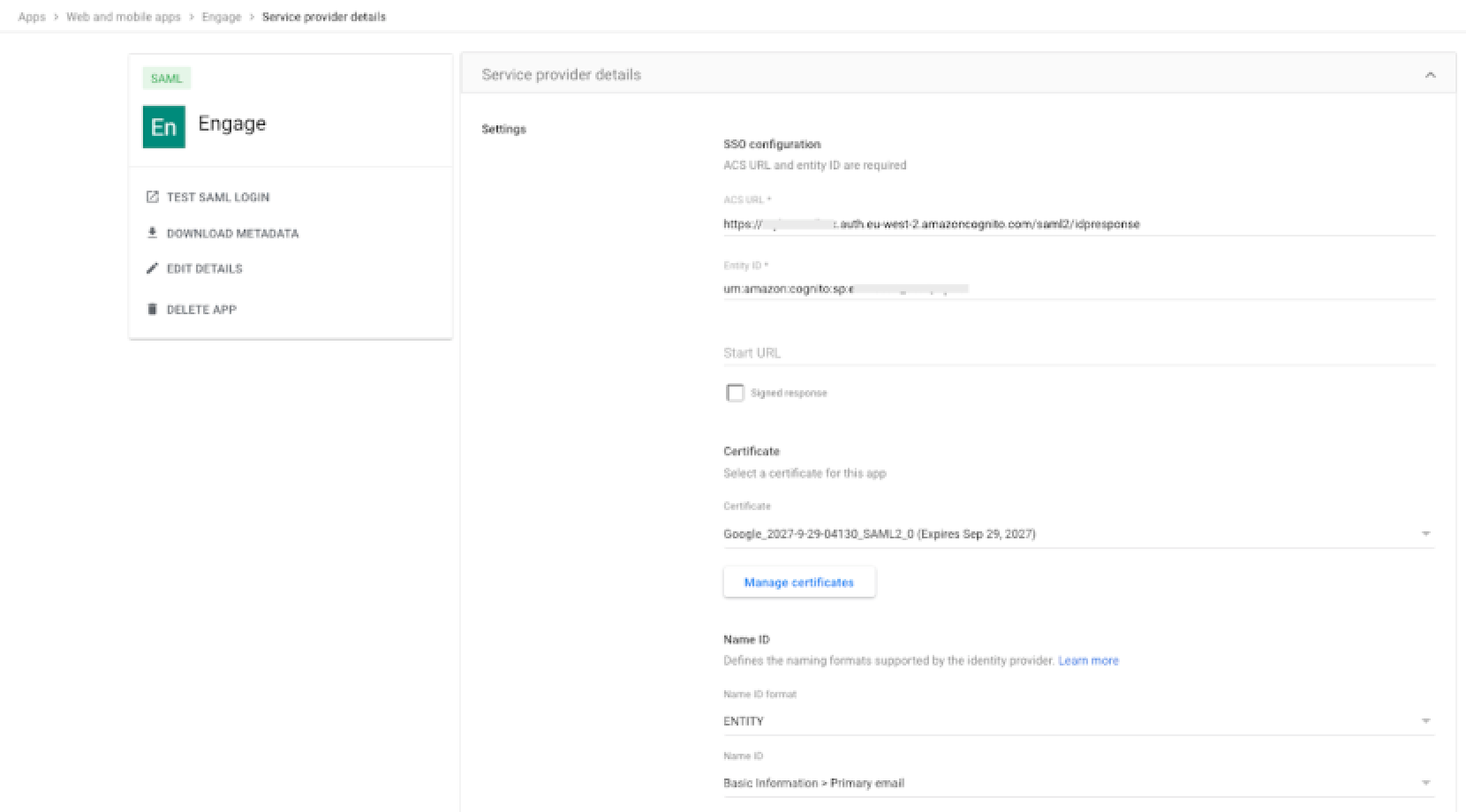Select the DELETE APP menu text
Image resolution: width=1466 pixels, height=812 pixels.
click(x=201, y=310)
